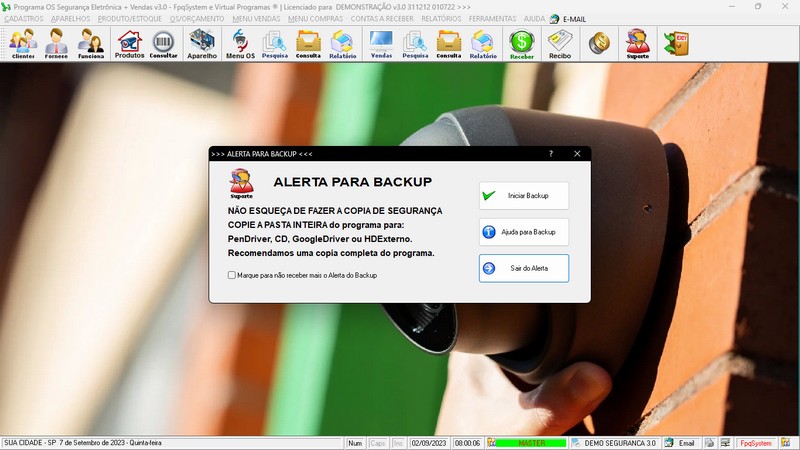Click the Fornece suppliers icon

[x=57, y=43]
